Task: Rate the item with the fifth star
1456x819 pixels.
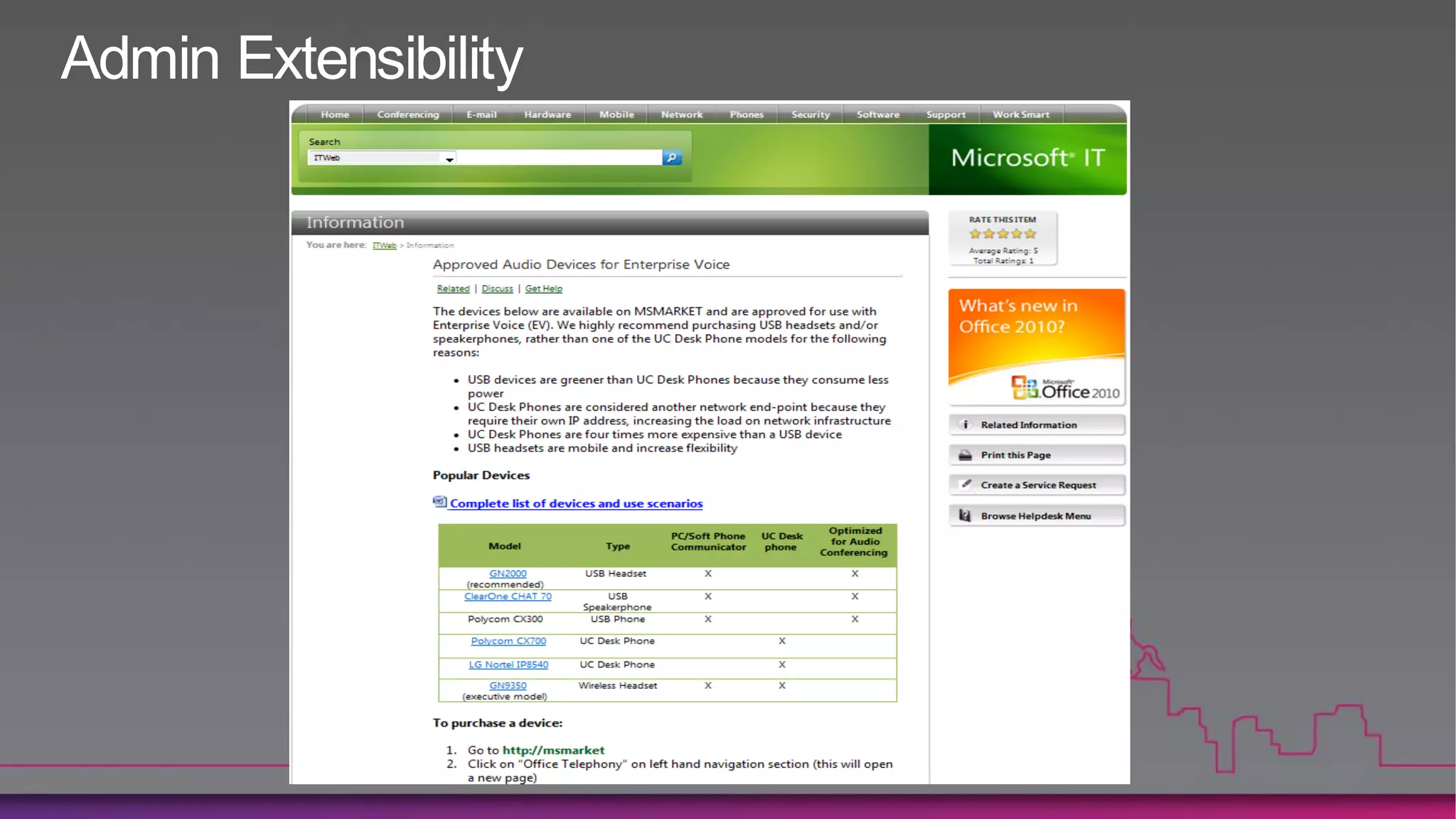Action: coord(1030,234)
